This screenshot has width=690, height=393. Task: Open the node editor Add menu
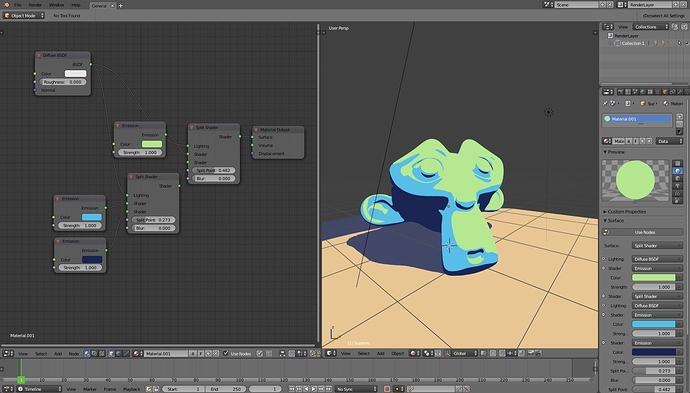pyautogui.click(x=58, y=353)
